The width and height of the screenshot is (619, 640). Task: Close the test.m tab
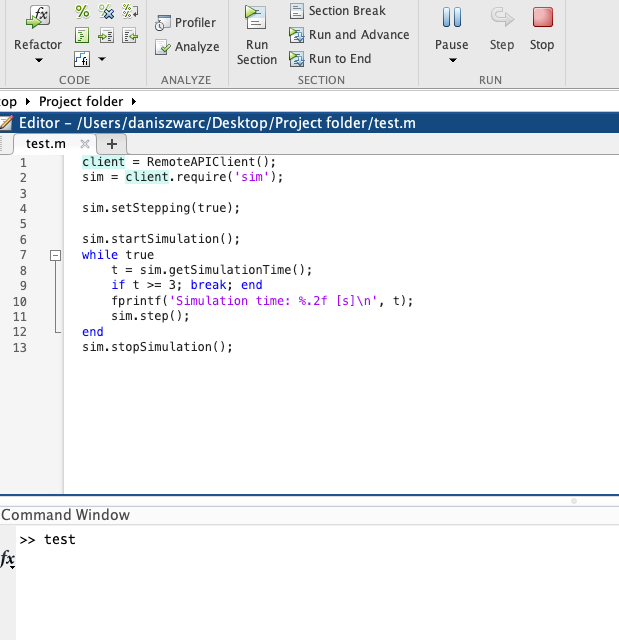point(85,144)
